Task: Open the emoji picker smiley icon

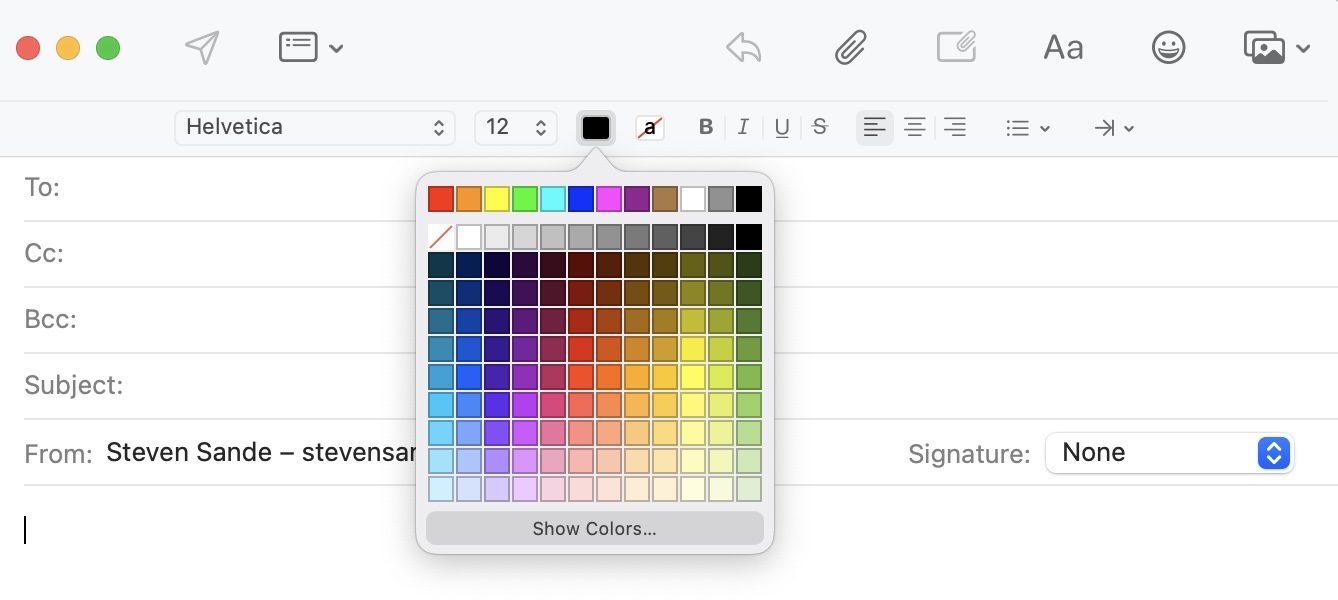Action: [1168, 47]
